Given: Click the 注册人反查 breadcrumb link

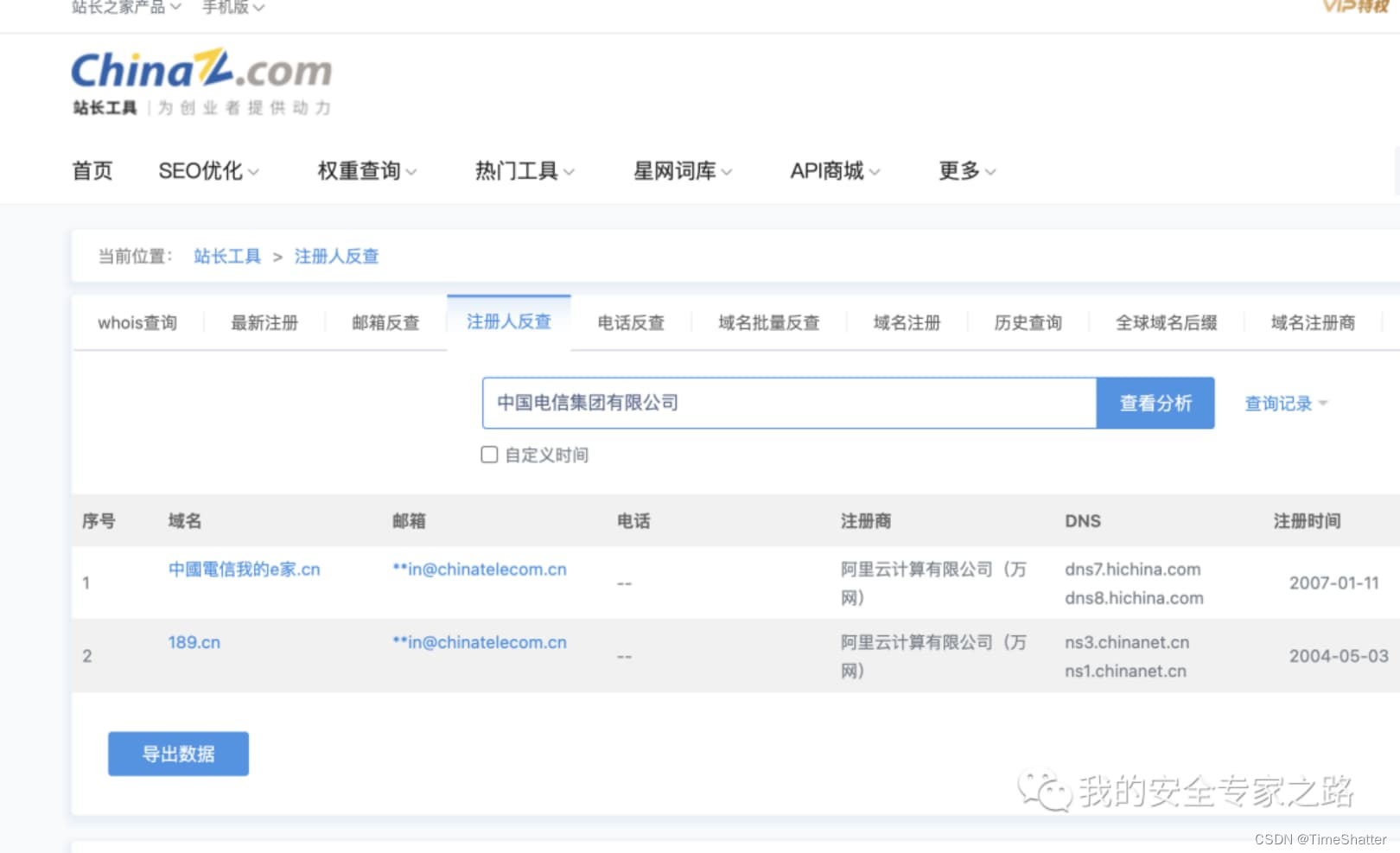Looking at the screenshot, I should click(x=336, y=257).
